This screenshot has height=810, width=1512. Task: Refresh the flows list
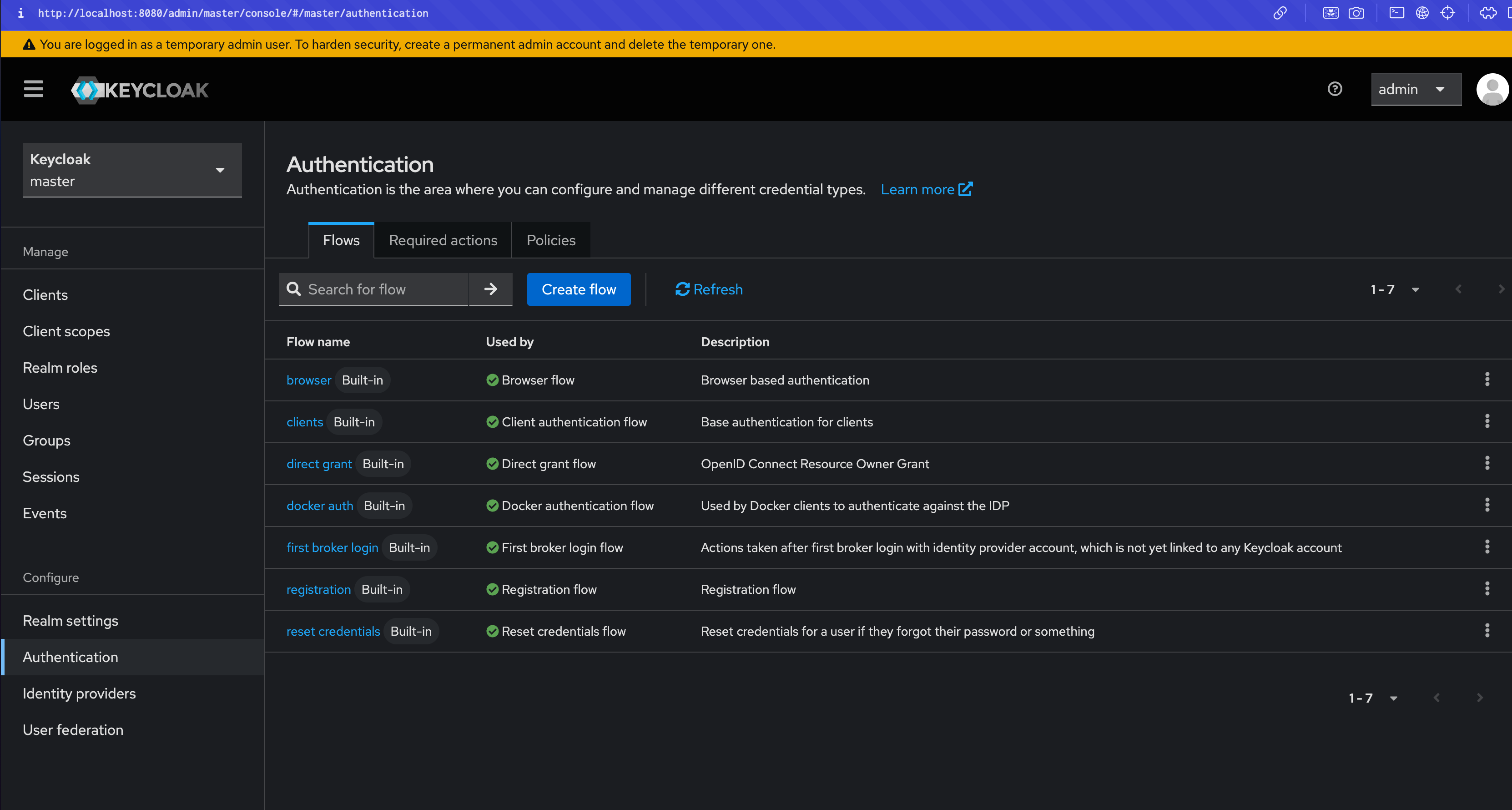click(708, 289)
